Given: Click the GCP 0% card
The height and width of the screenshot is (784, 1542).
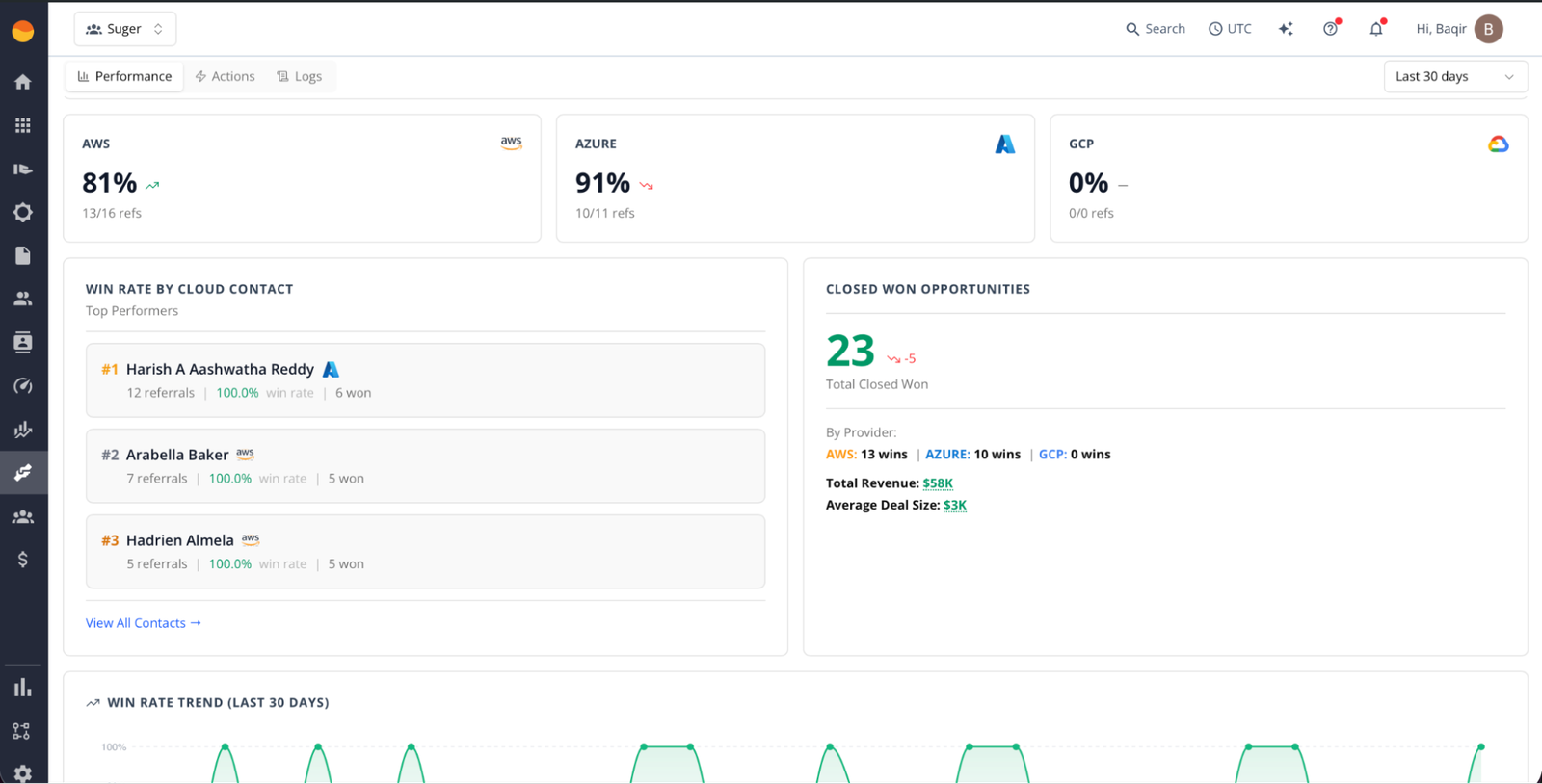Looking at the screenshot, I should point(1289,178).
